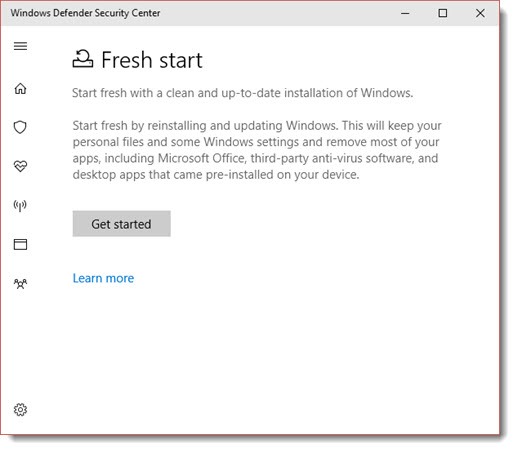515x450 pixels.
Task: Click the Fresh start heading text
Action: click(x=152, y=60)
